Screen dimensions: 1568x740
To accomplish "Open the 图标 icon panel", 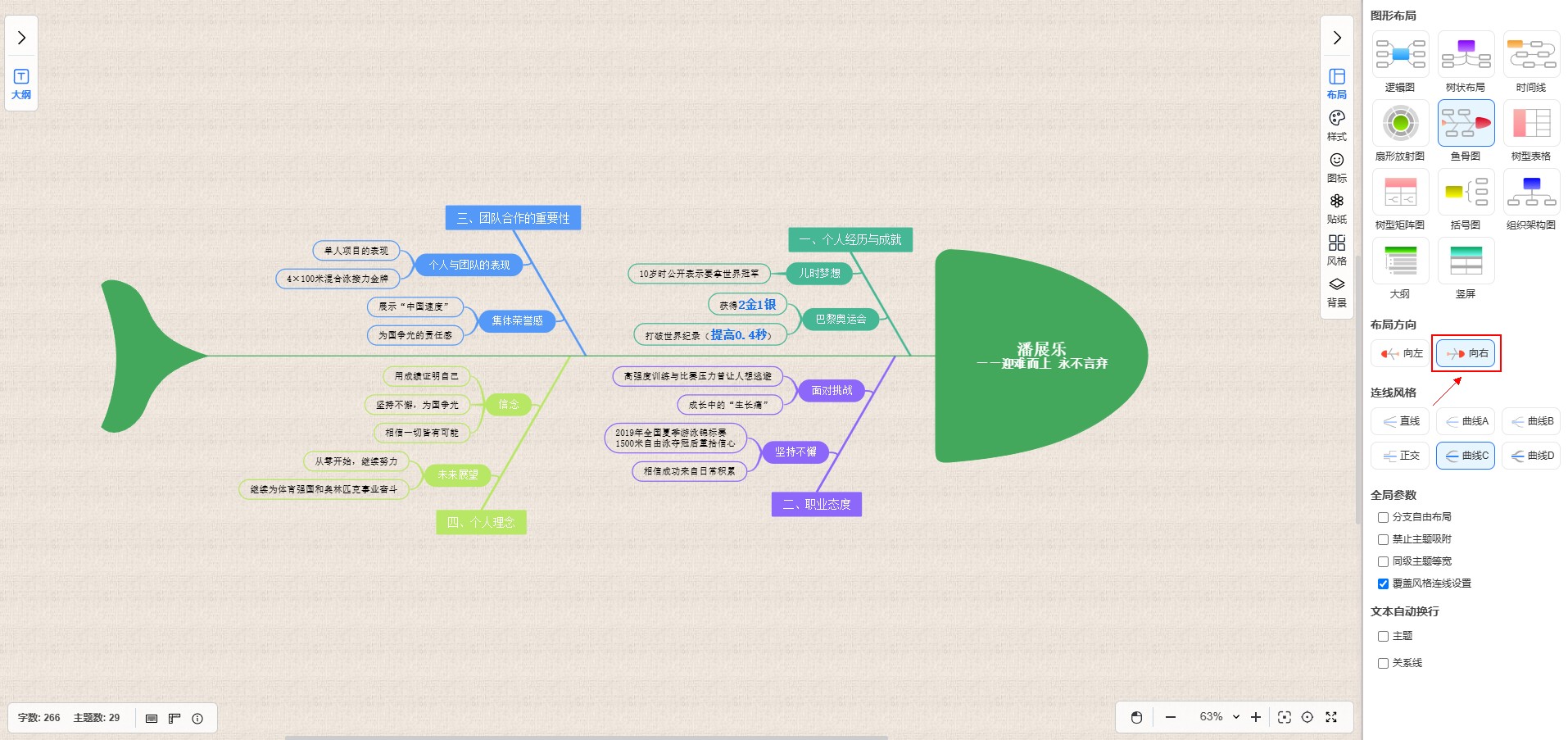I will [x=1336, y=166].
